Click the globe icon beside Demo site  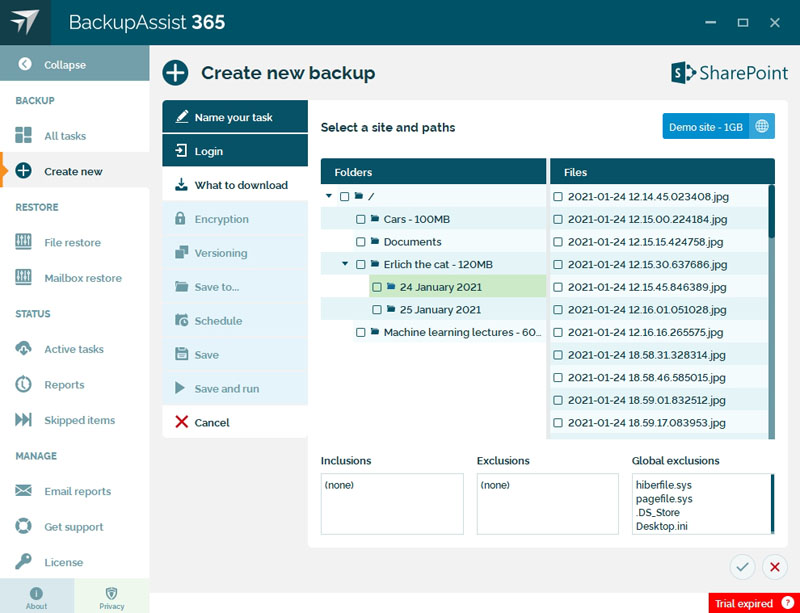[762, 126]
